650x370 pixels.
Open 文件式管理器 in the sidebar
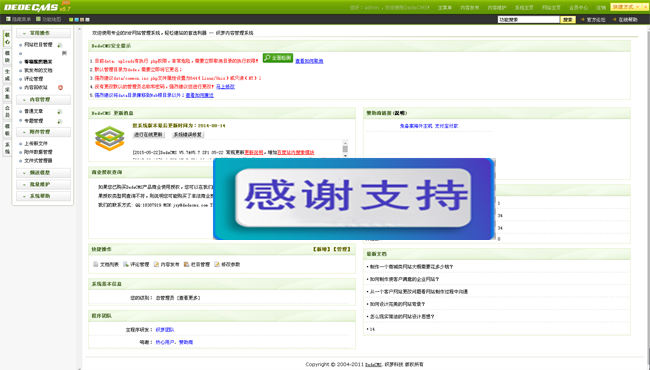(x=38, y=160)
